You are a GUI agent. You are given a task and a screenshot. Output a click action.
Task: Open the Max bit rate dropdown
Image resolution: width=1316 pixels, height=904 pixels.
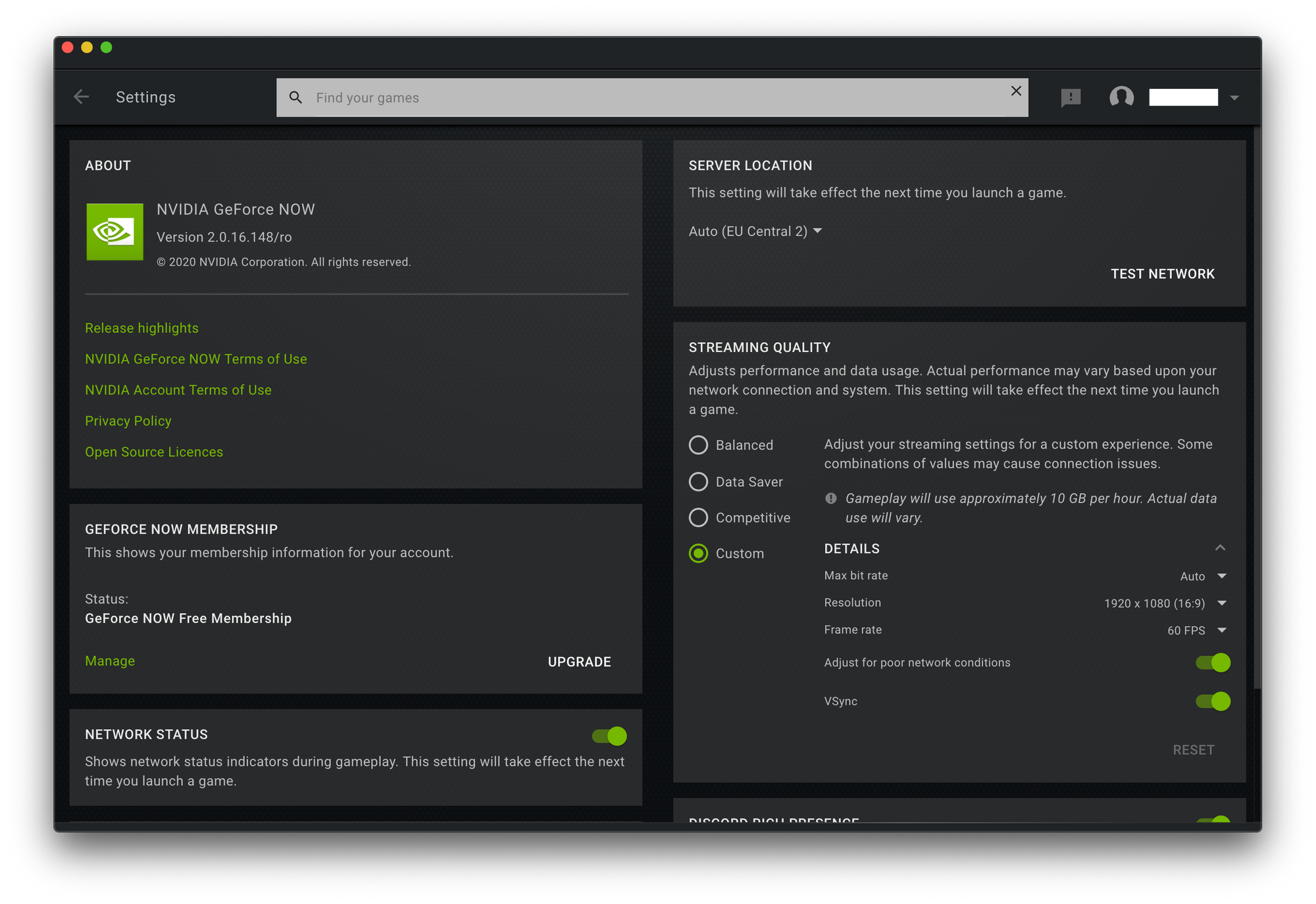pyautogui.click(x=1203, y=576)
